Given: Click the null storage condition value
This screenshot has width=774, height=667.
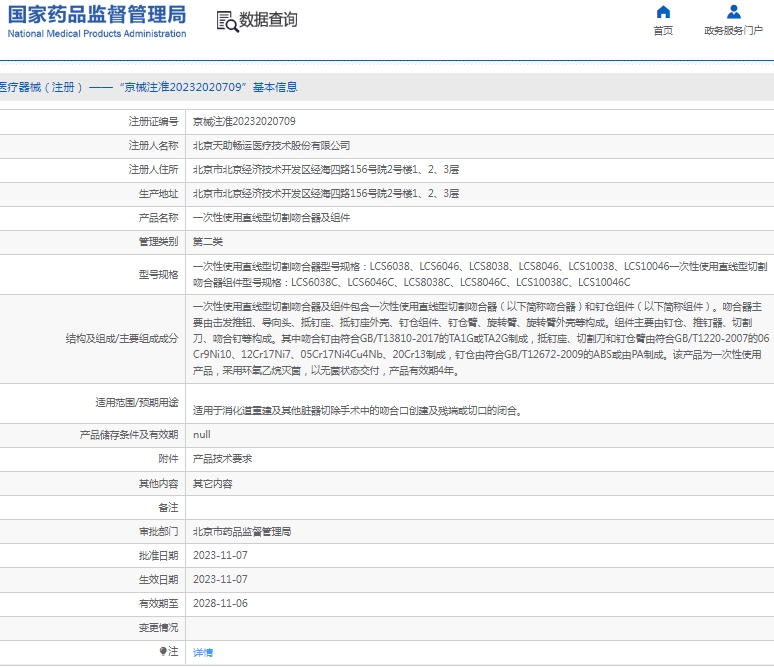Looking at the screenshot, I should (201, 435).
